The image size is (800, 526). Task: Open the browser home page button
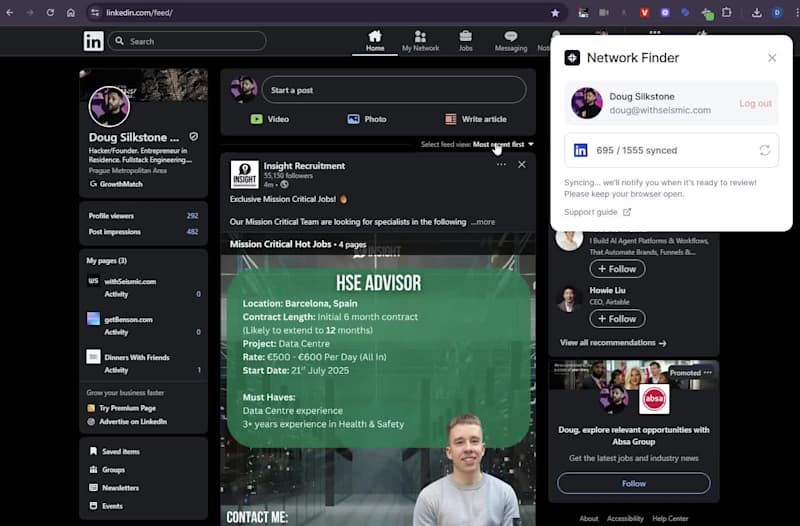click(71, 13)
